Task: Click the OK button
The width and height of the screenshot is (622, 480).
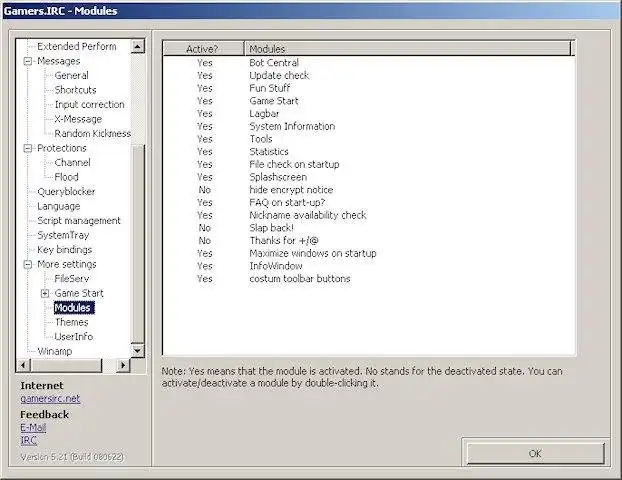Action: 535,453
